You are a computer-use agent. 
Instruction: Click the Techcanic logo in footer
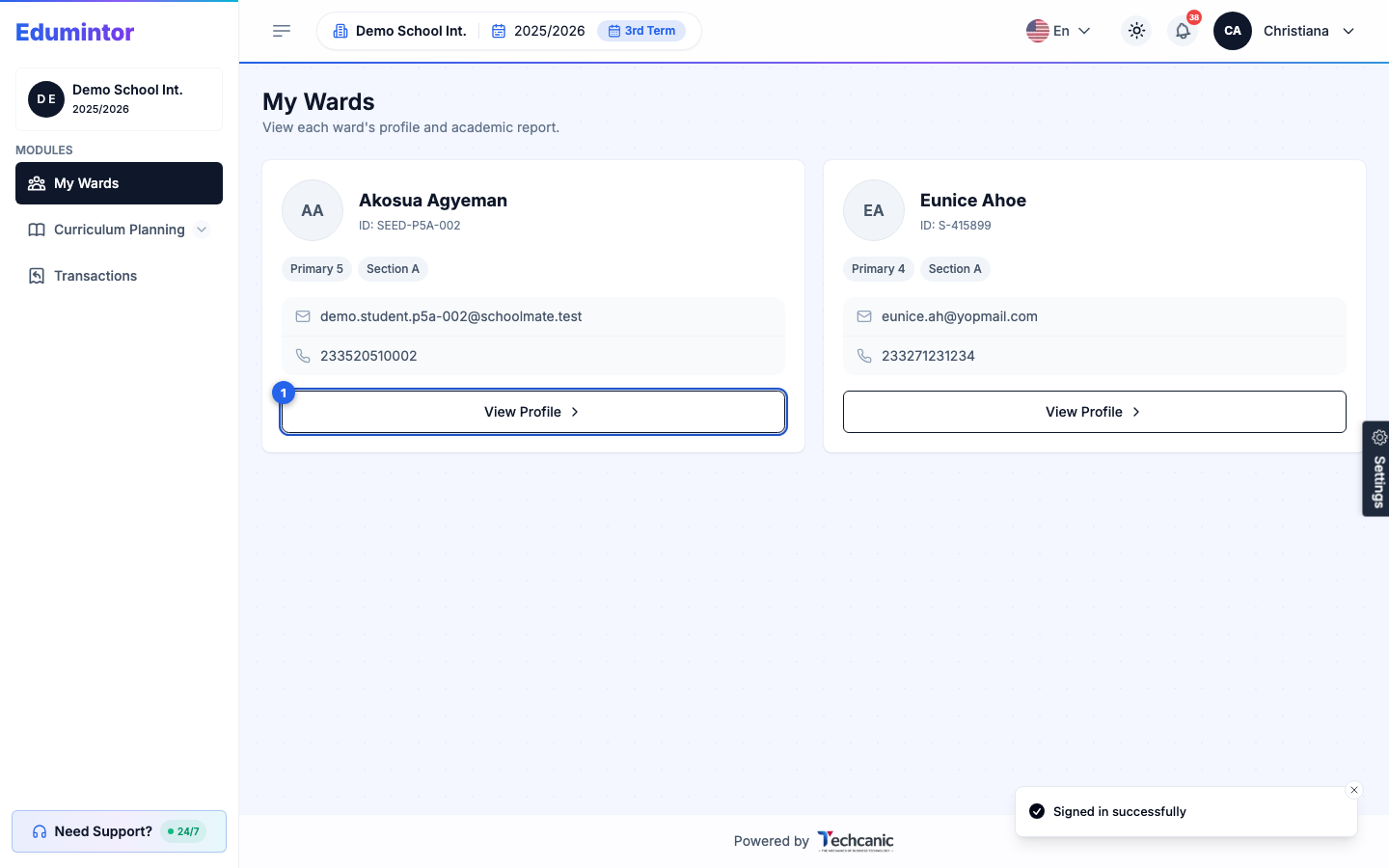coord(856,841)
